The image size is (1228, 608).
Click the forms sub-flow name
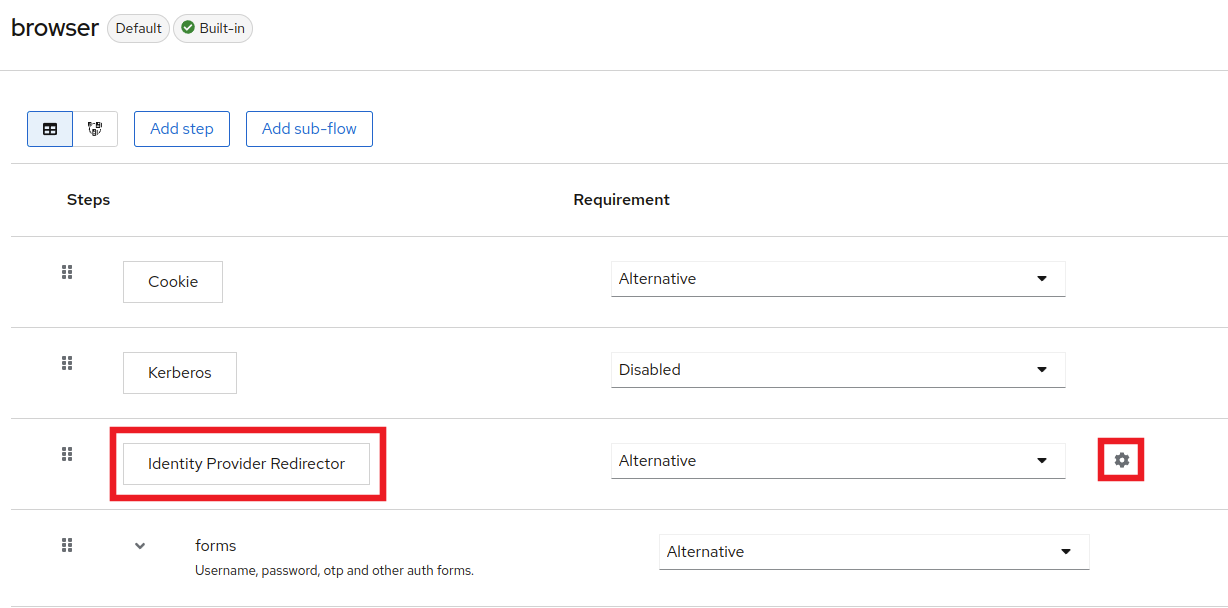click(216, 546)
